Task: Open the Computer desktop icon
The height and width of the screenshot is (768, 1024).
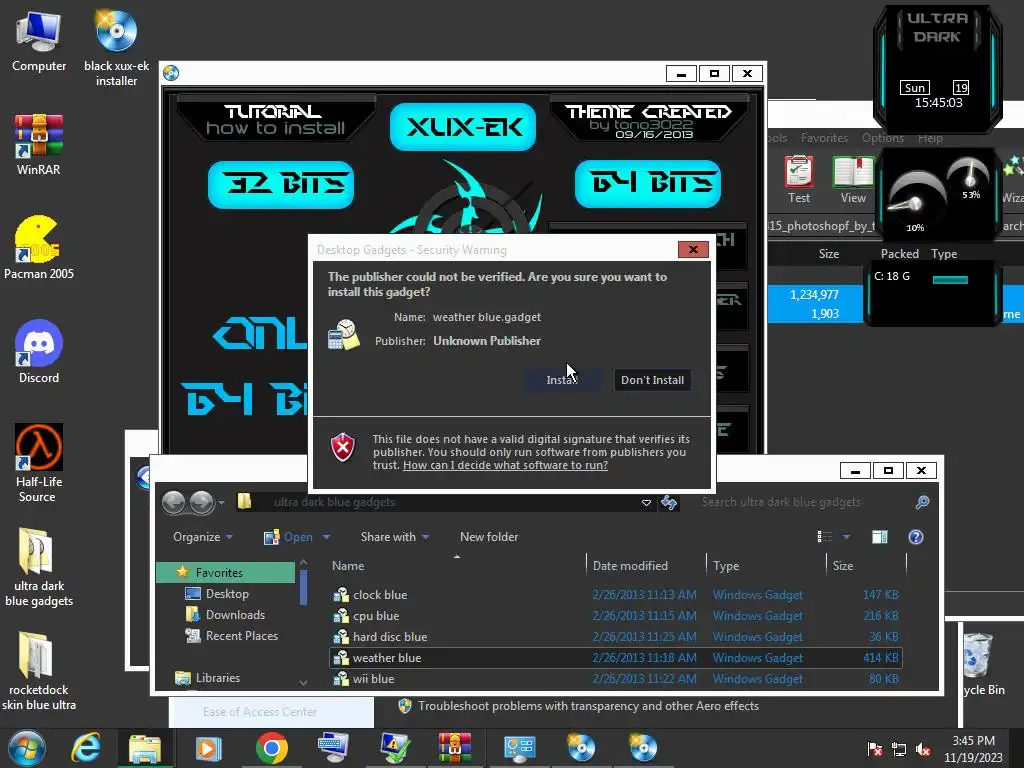Action: (39, 40)
